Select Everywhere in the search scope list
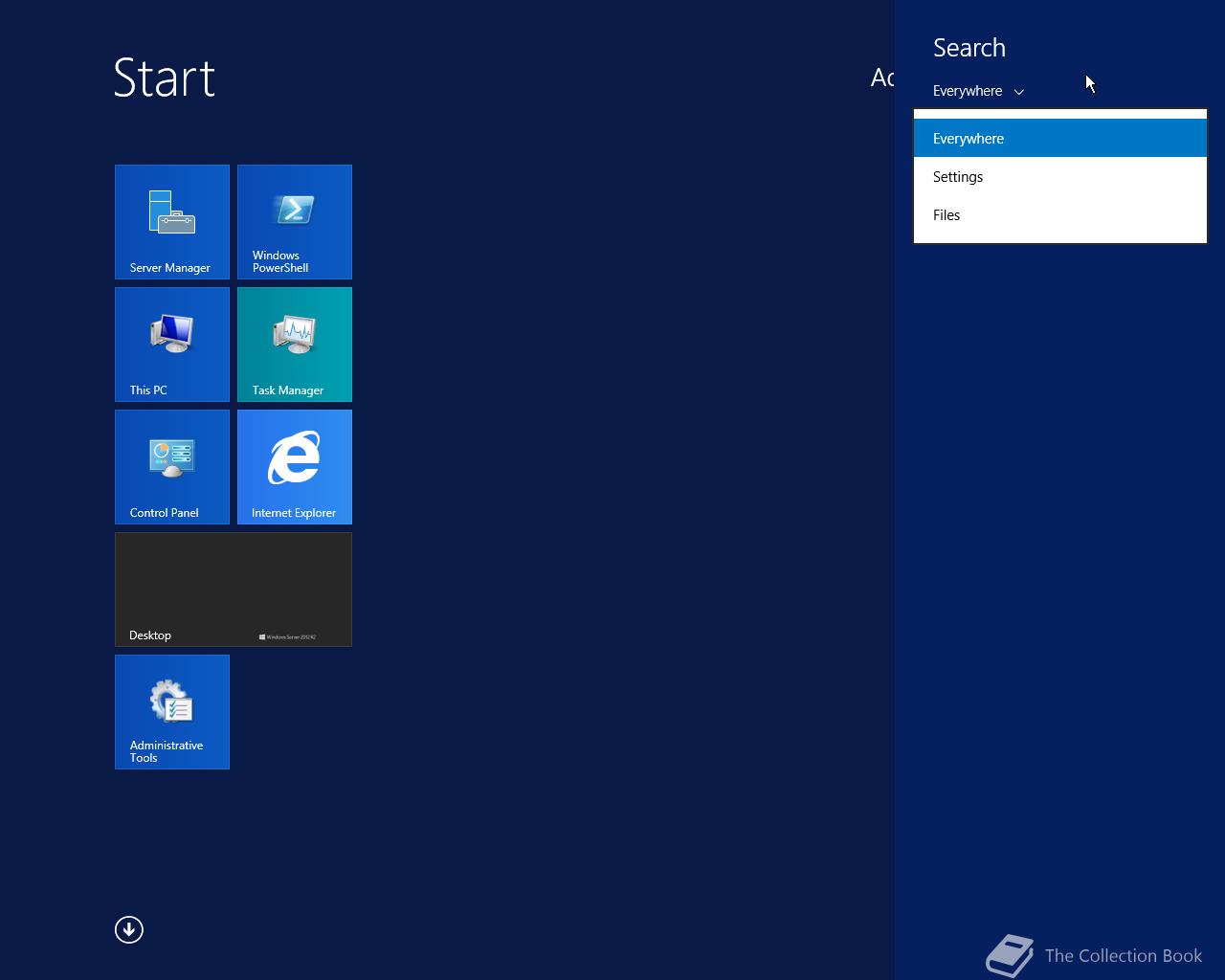Viewport: 1225px width, 980px height. click(1060, 138)
